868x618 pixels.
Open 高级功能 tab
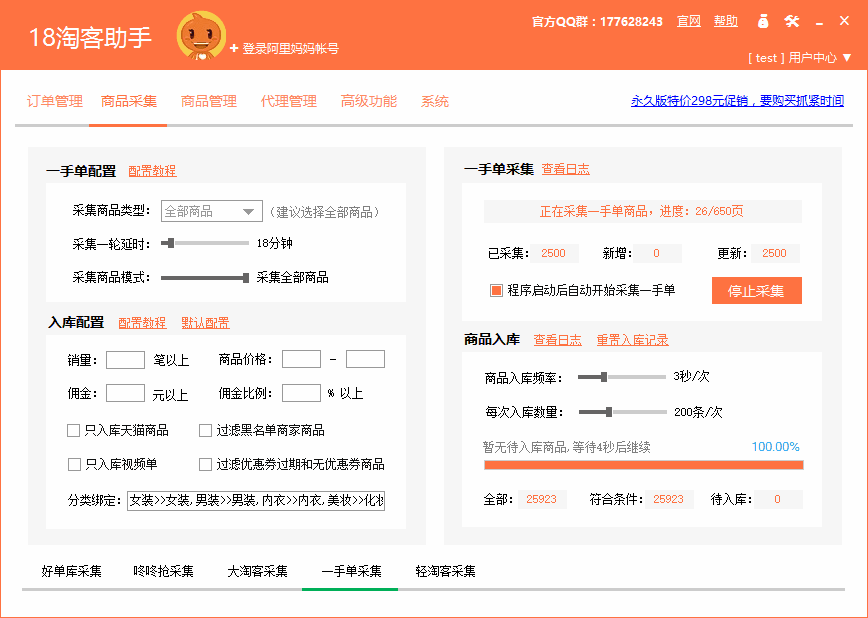click(x=369, y=101)
